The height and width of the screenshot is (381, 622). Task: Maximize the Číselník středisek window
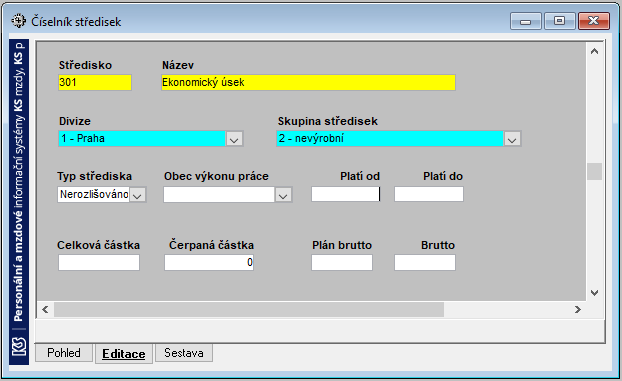point(559,21)
